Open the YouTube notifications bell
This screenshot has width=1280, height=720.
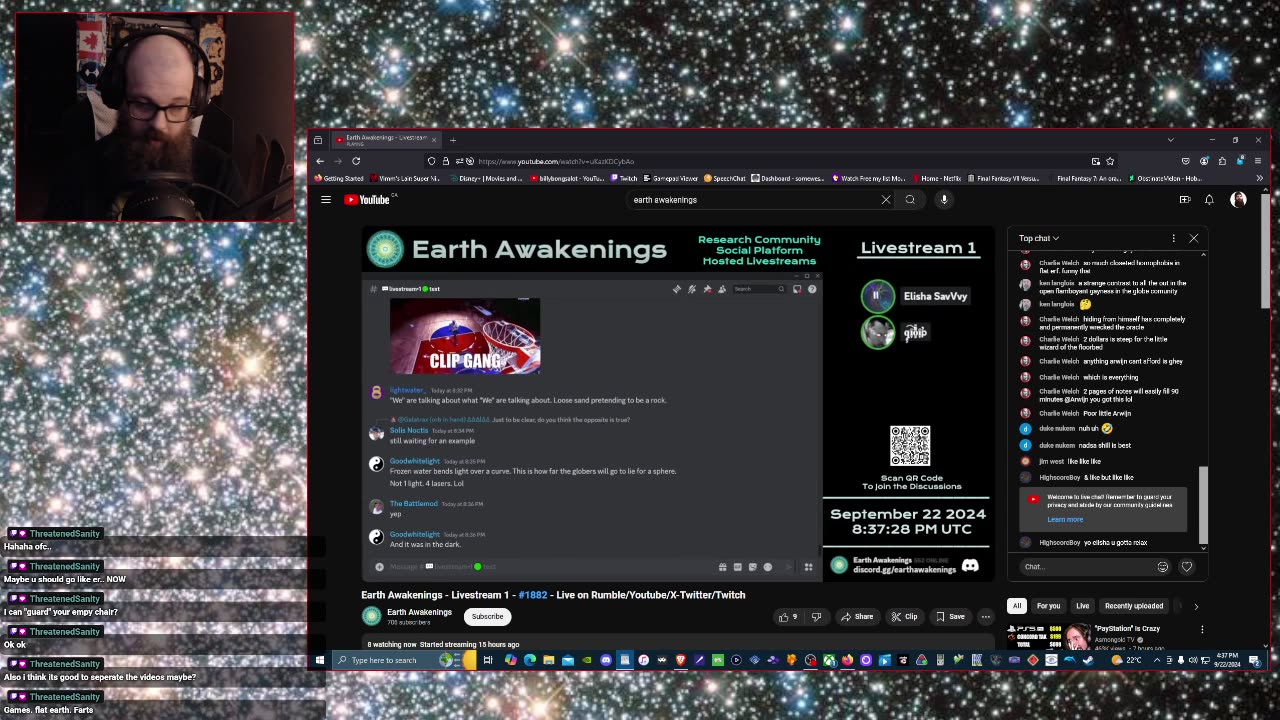pyautogui.click(x=1209, y=199)
